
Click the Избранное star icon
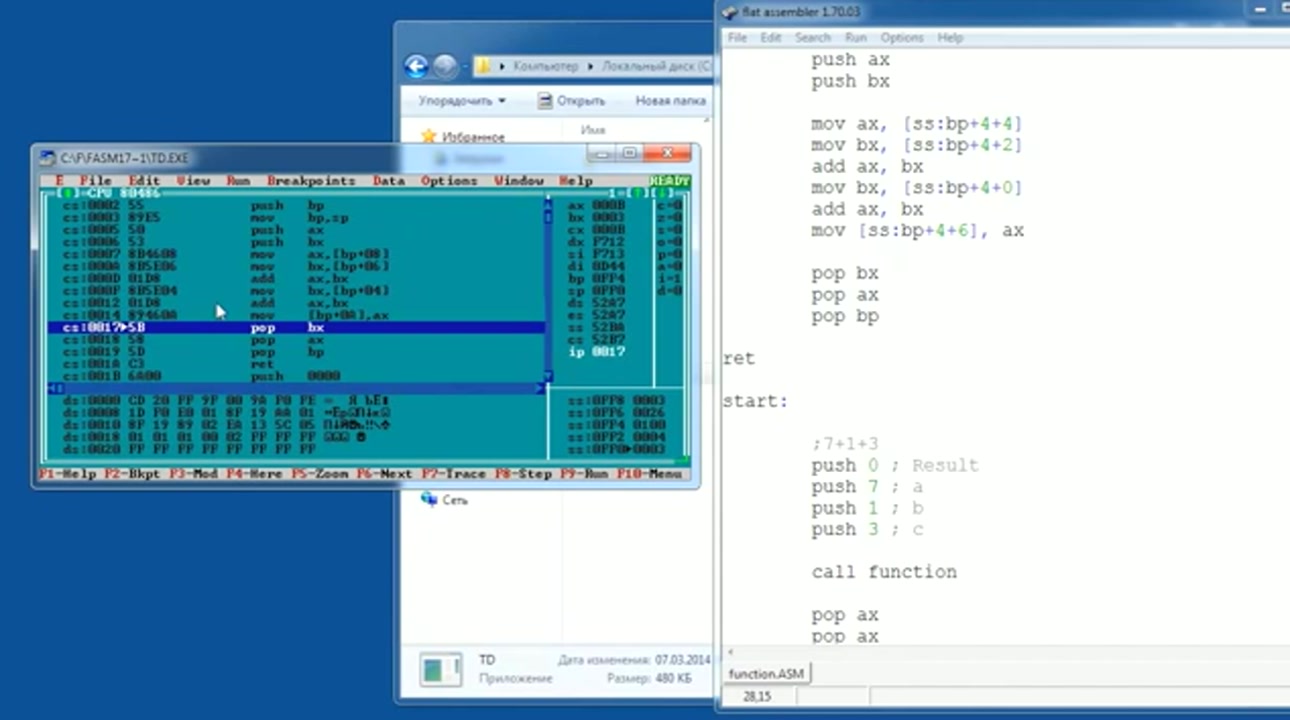point(429,136)
